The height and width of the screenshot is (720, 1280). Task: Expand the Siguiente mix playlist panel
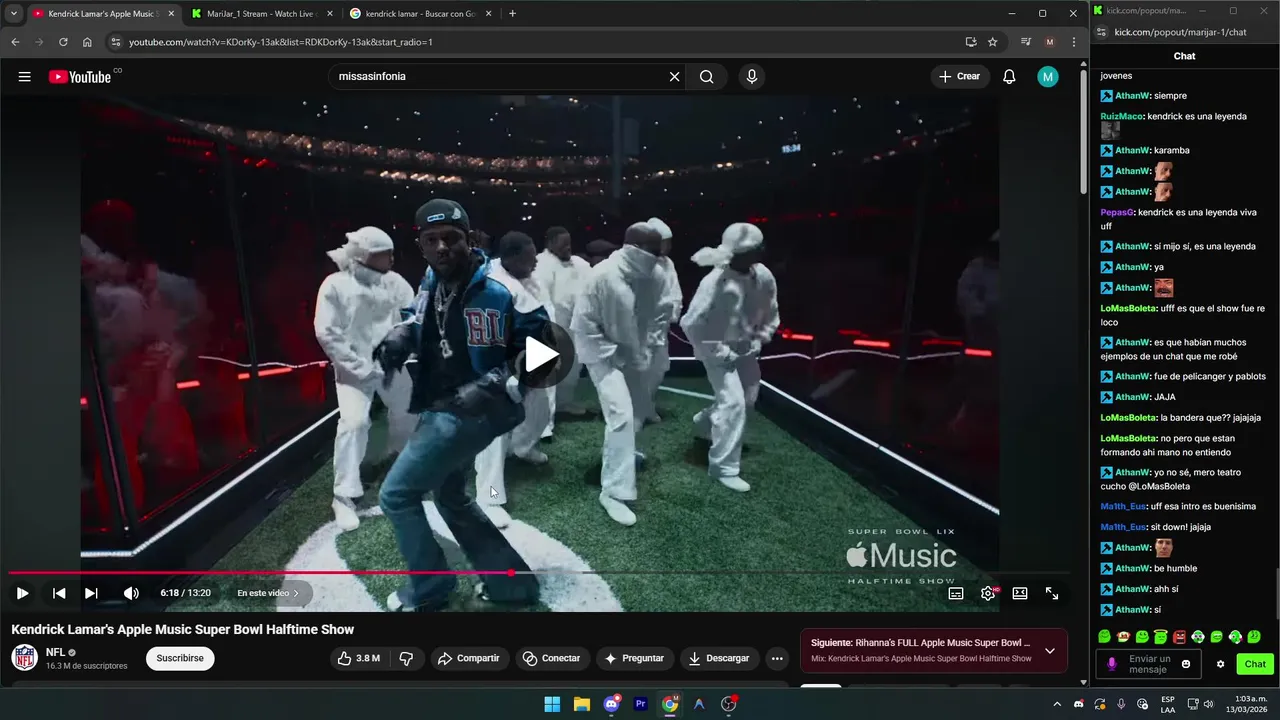[x=1049, y=651]
